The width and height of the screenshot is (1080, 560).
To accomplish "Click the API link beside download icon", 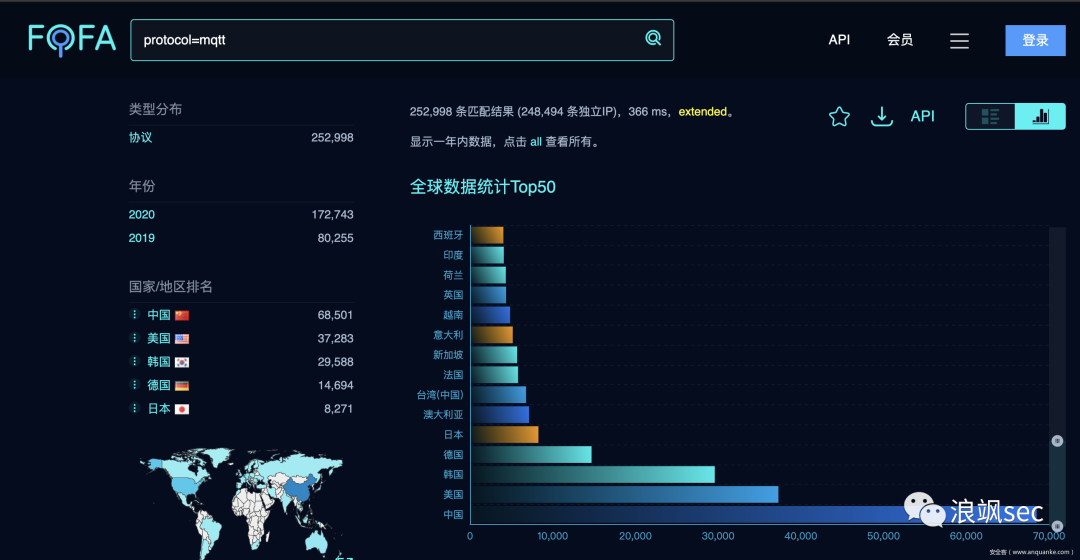I will click(922, 116).
